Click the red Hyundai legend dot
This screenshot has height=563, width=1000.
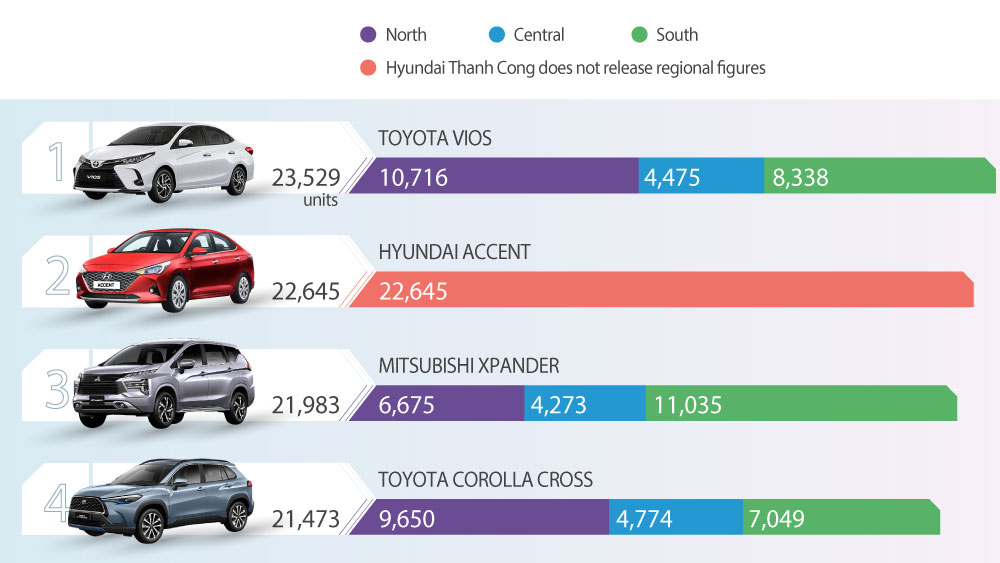(x=368, y=68)
